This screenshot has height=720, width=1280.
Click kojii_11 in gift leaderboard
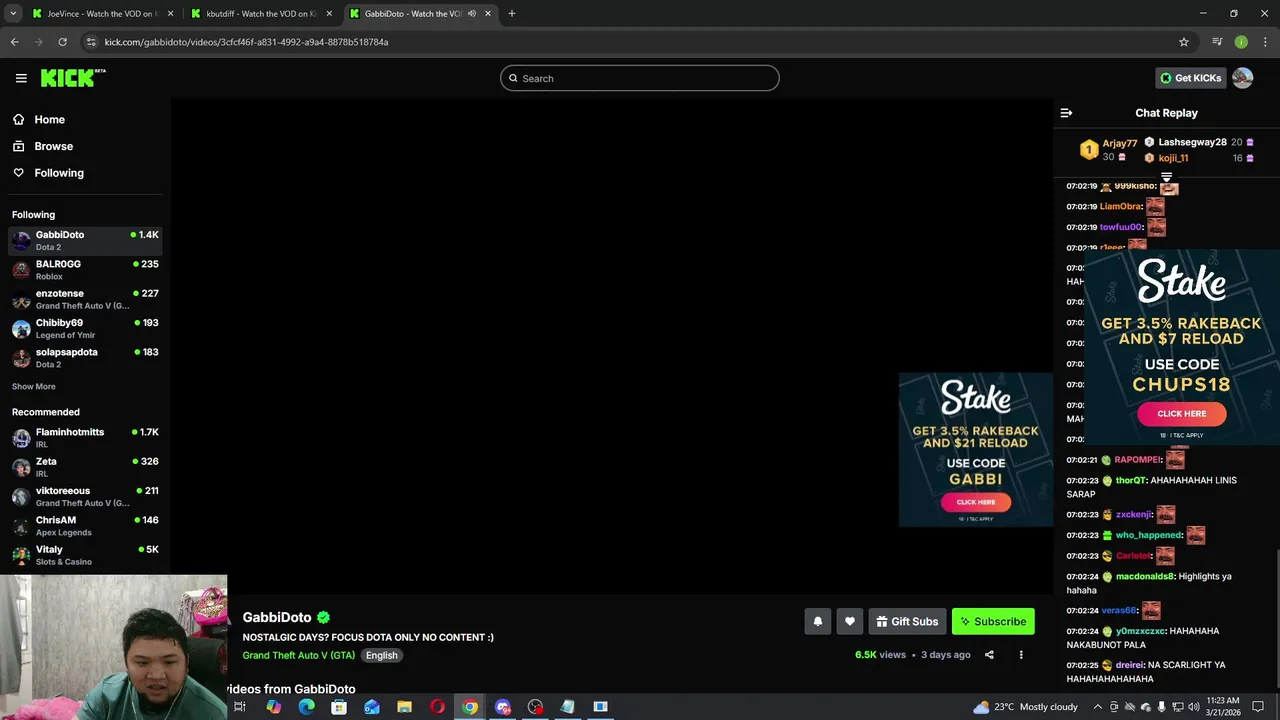tap(1173, 158)
